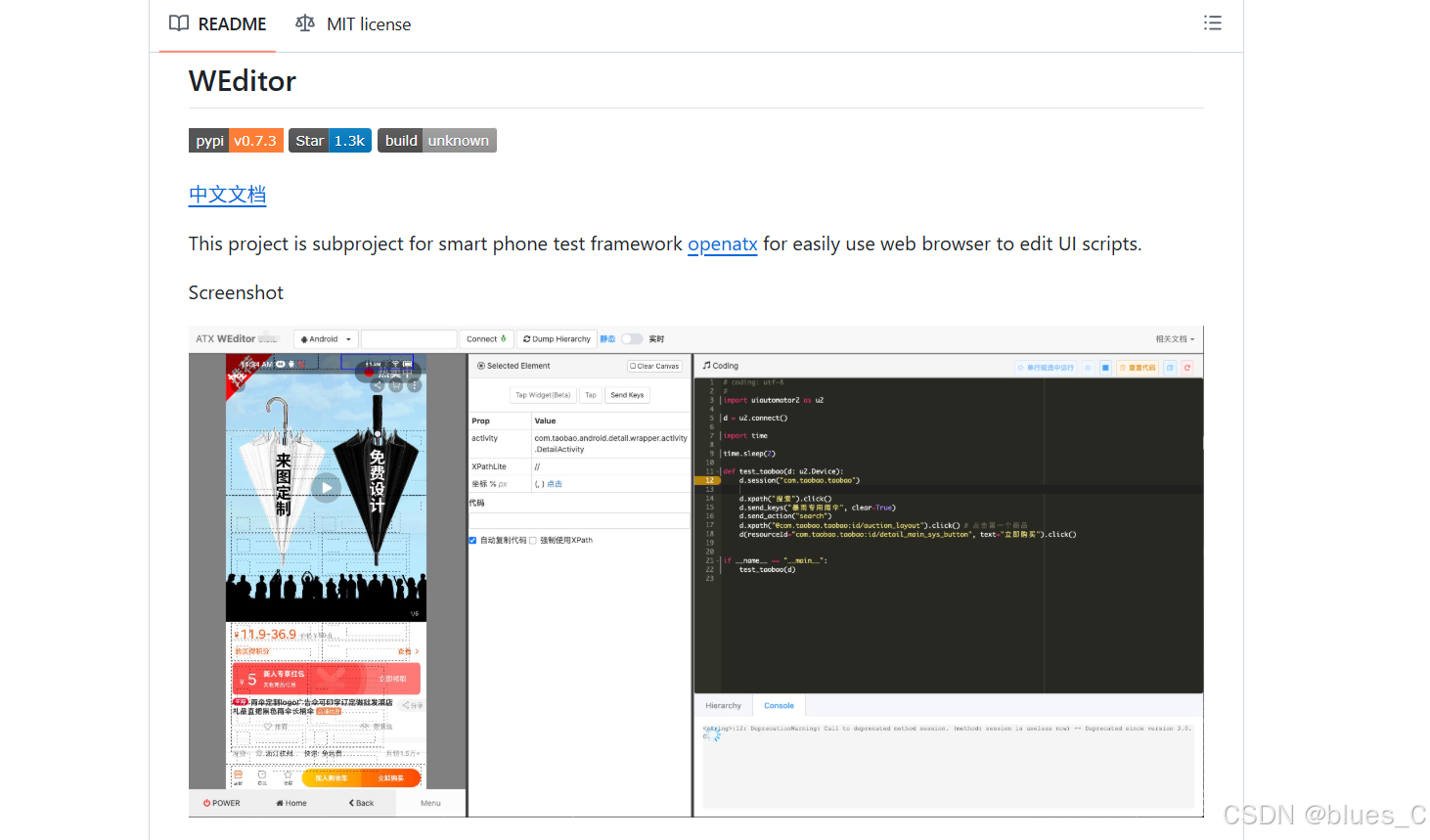Click the gear run icon in Coding toolbar

[x=1088, y=368]
